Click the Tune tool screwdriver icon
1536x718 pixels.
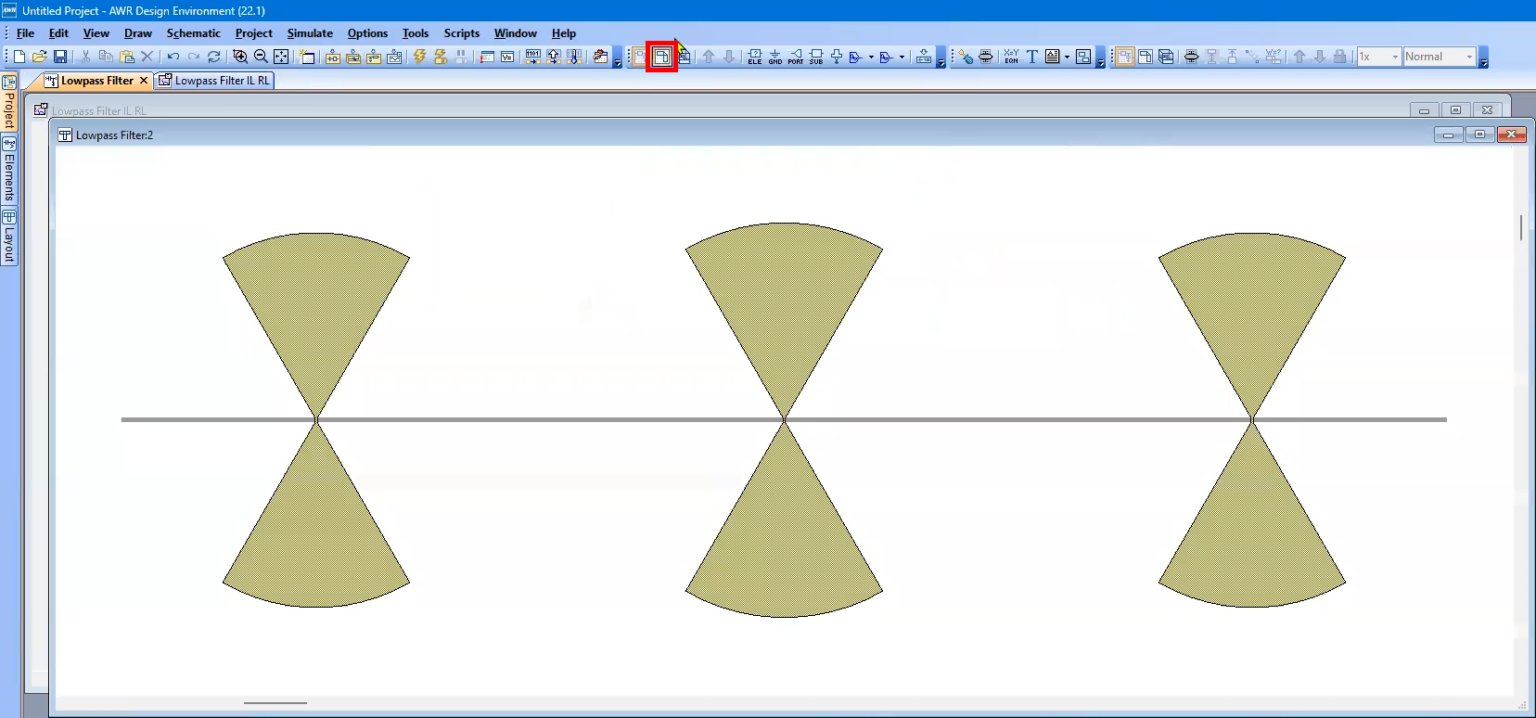[x=966, y=57]
